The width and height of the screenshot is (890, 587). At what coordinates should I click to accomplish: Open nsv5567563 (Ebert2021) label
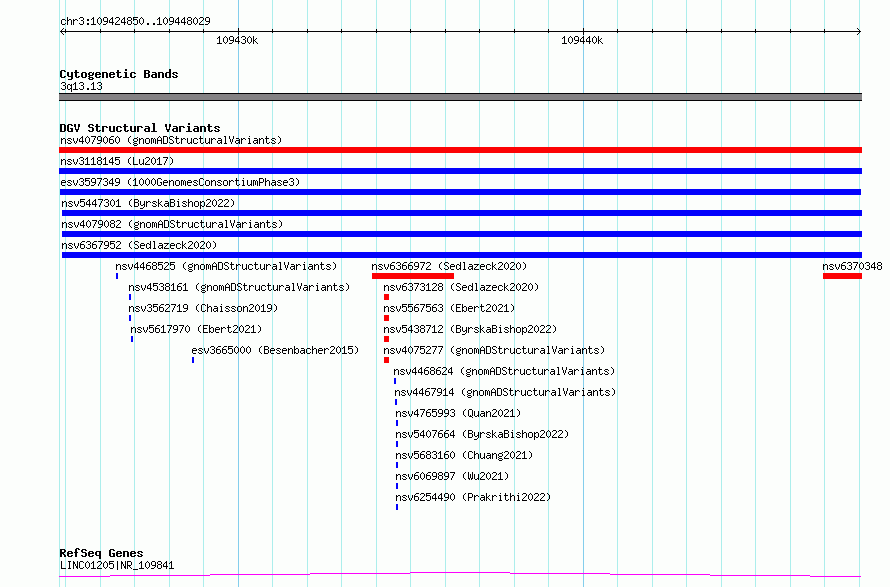pyautogui.click(x=449, y=308)
